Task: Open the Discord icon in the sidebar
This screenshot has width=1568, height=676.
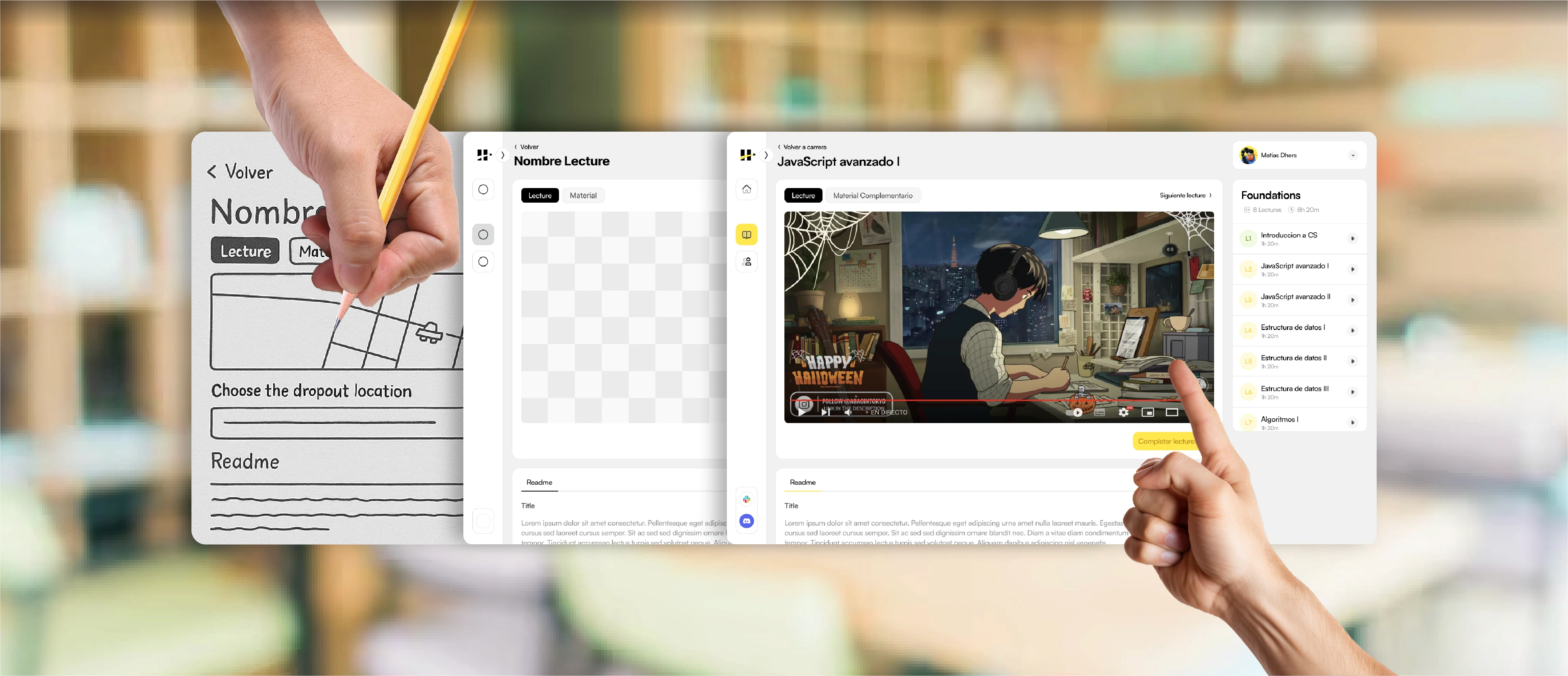Action: [x=746, y=521]
